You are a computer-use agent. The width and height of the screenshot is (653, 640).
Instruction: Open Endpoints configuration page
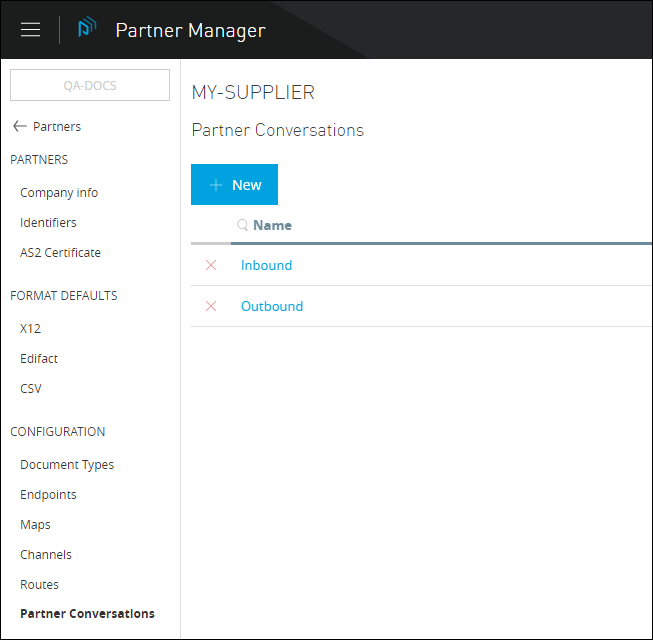48,495
